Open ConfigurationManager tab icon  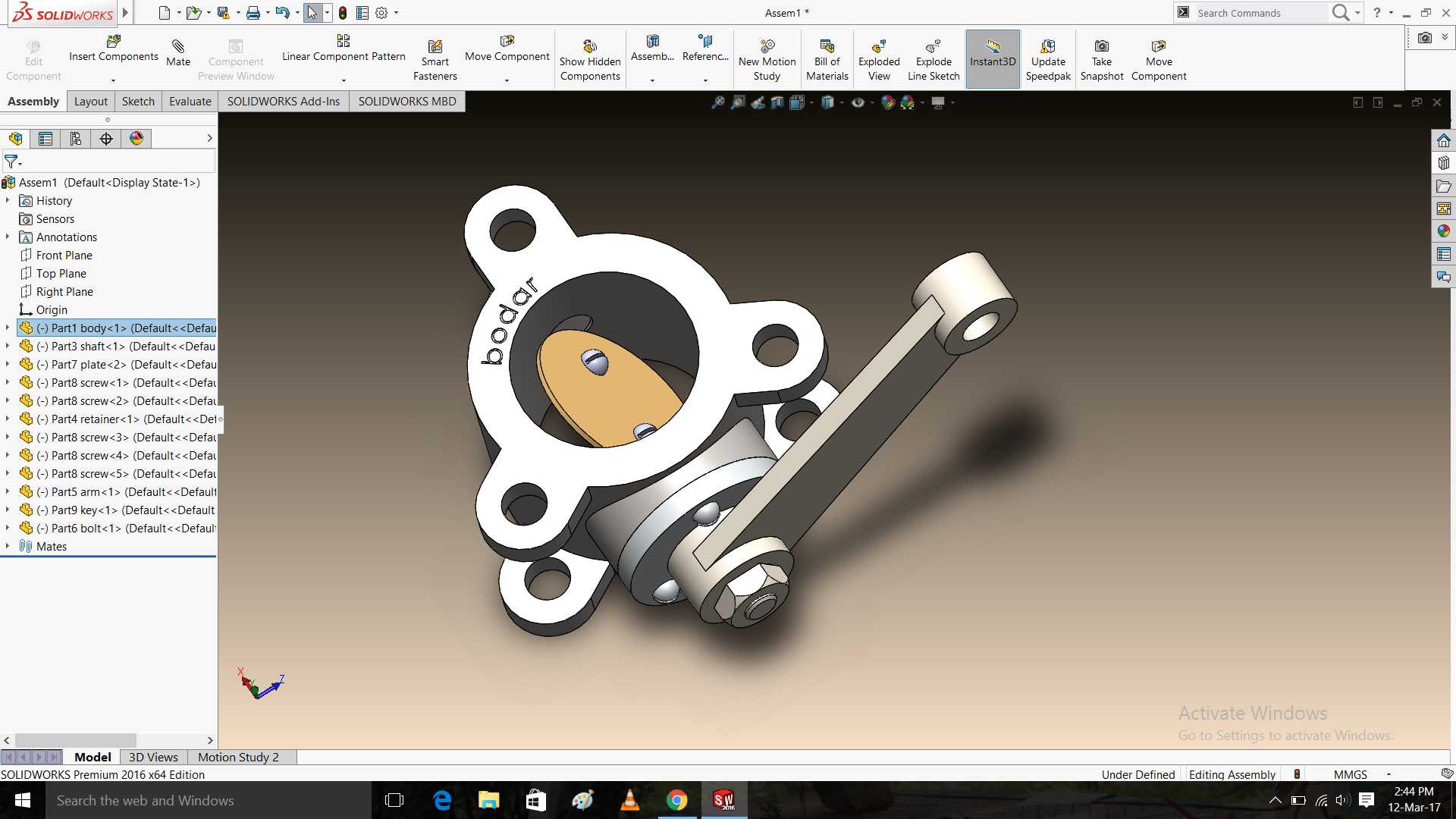click(76, 139)
